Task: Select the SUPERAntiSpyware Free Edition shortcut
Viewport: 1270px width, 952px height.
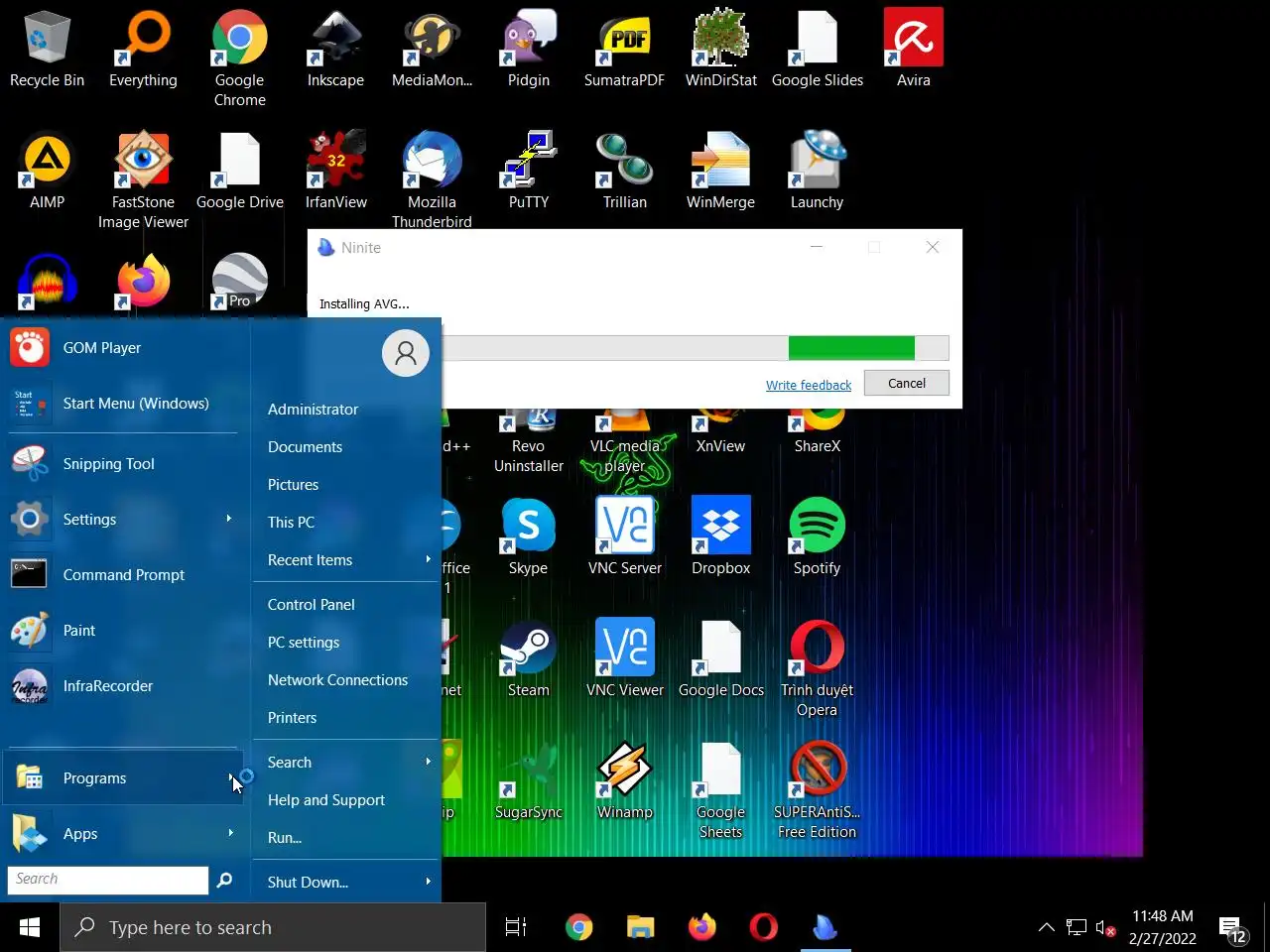Action: pos(817,790)
